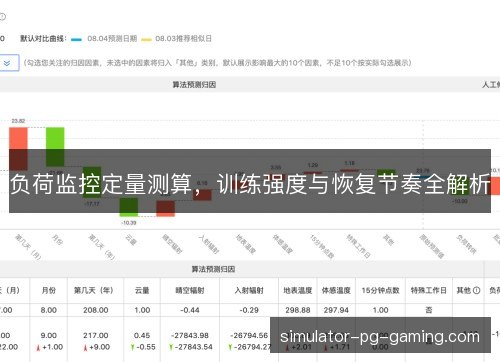Viewport: 500px width, 362px height.
Task: Click the -27843.54 difference value
Action: pos(194,347)
